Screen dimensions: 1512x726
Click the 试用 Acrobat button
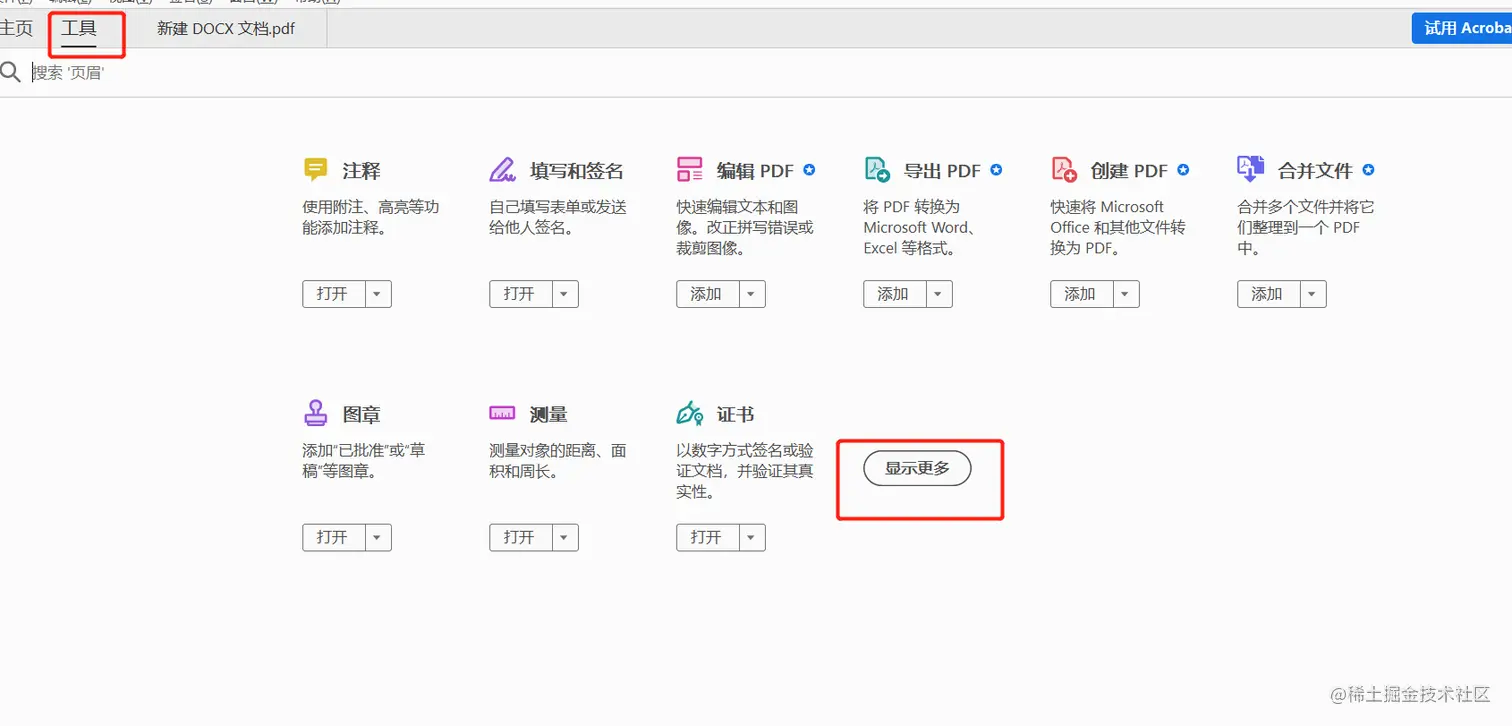(x=1462, y=28)
